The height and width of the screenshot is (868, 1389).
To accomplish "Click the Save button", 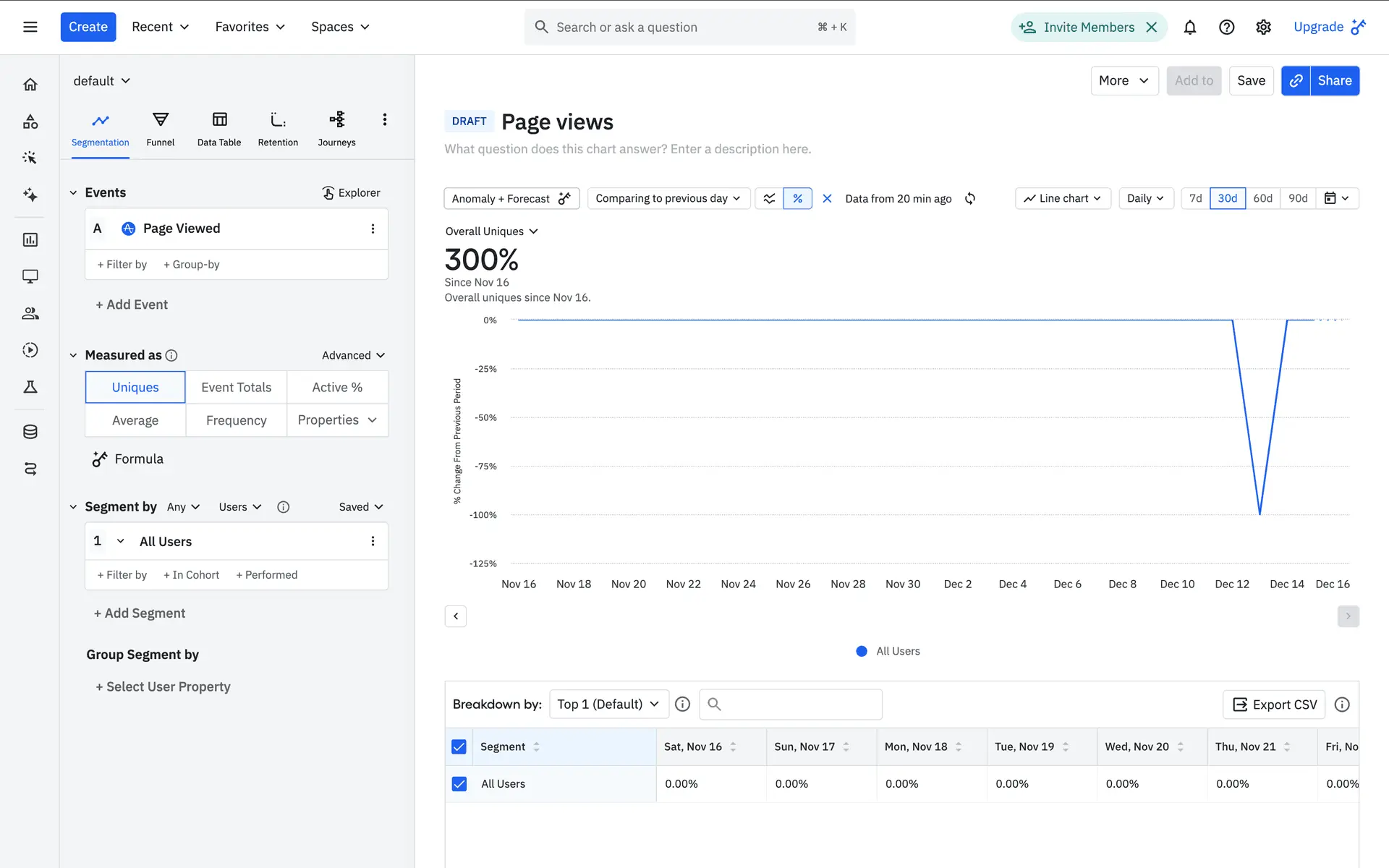I will pos(1250,80).
